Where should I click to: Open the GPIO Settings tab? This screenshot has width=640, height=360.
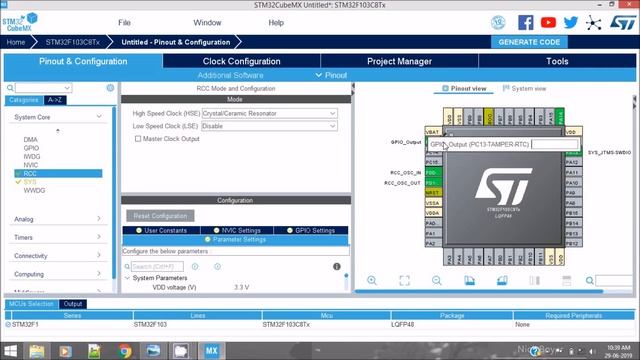[311, 230]
